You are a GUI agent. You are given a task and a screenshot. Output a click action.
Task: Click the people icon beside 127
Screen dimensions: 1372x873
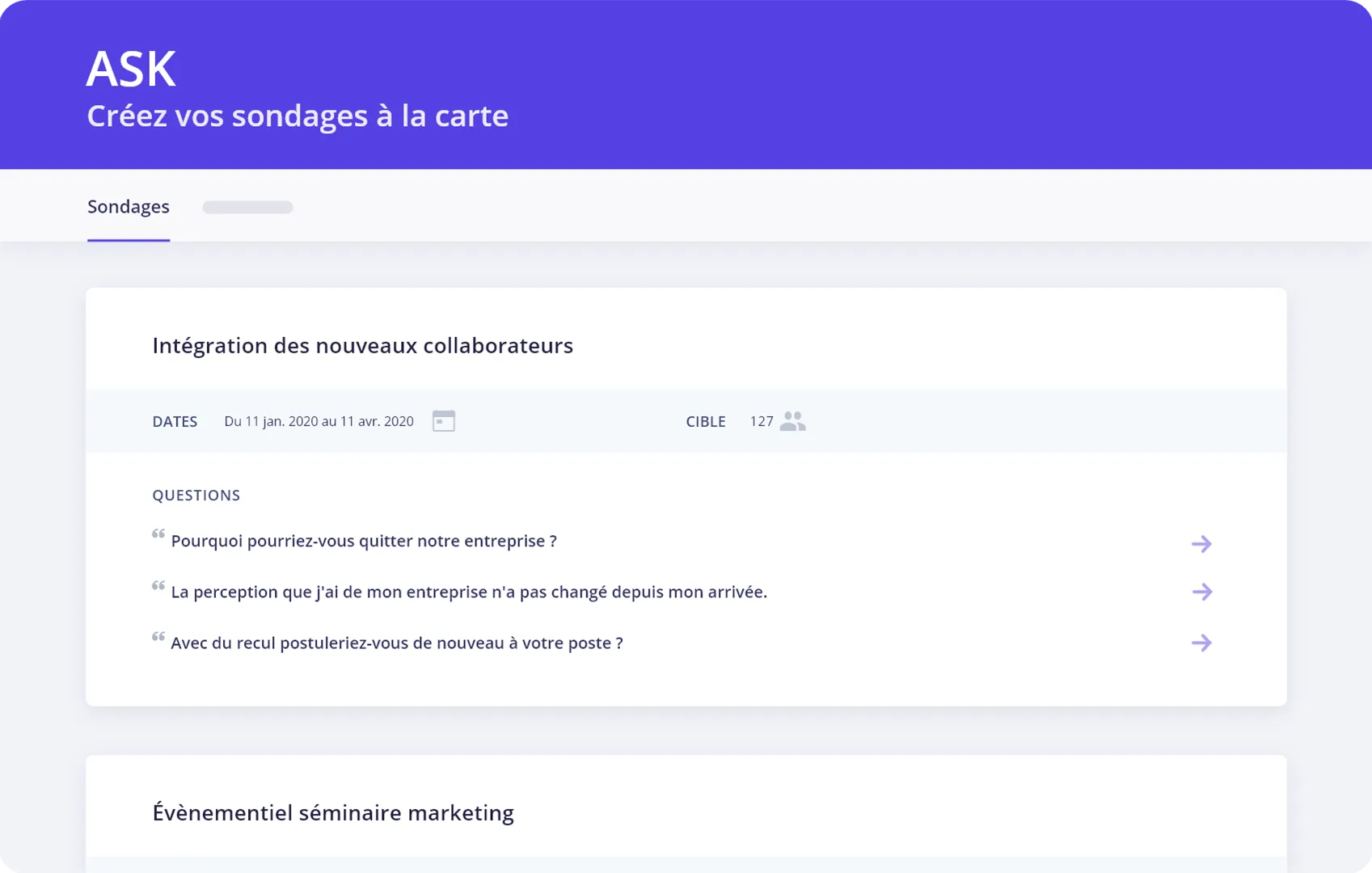792,420
